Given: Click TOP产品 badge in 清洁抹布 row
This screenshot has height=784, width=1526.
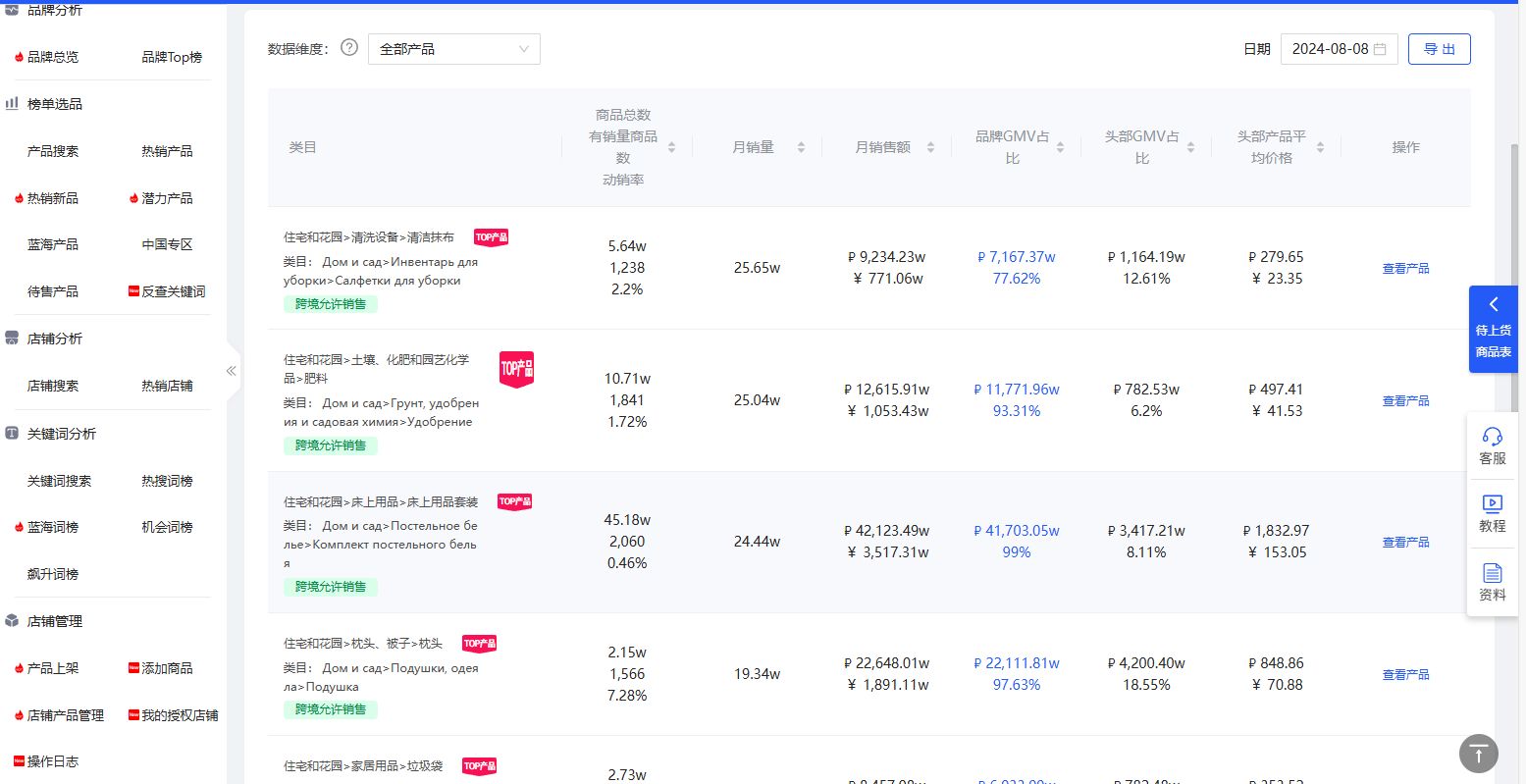Looking at the screenshot, I should (491, 237).
